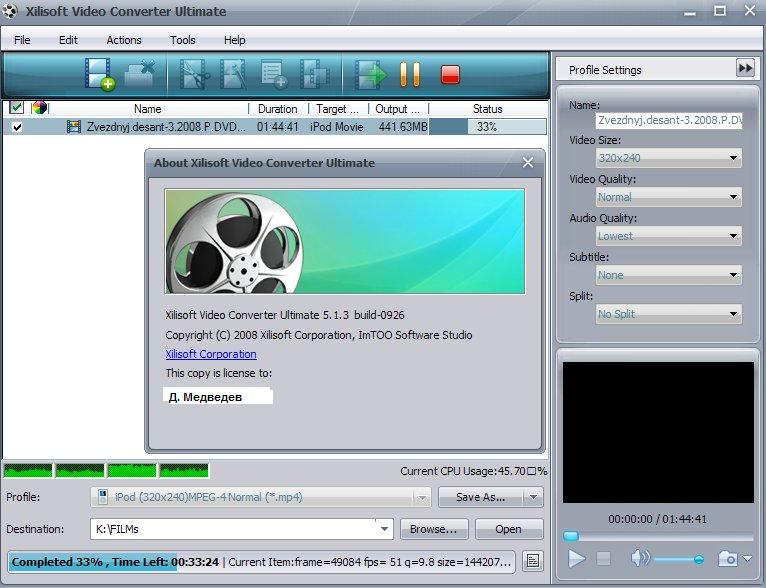This screenshot has width=766, height=588.
Task: Click the Д. Медведев license name
Action: (x=205, y=397)
